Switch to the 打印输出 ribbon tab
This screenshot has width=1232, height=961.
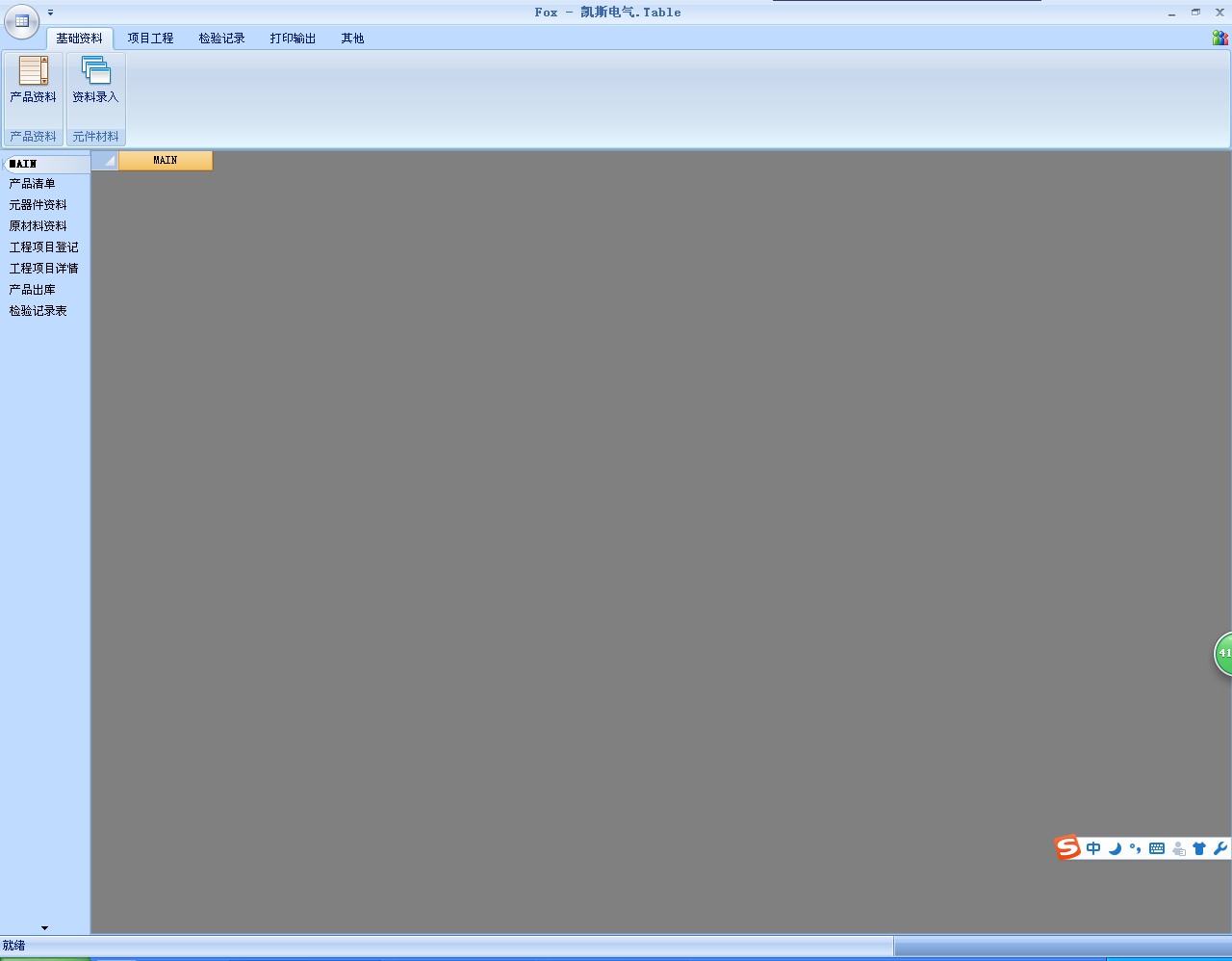[x=294, y=39]
